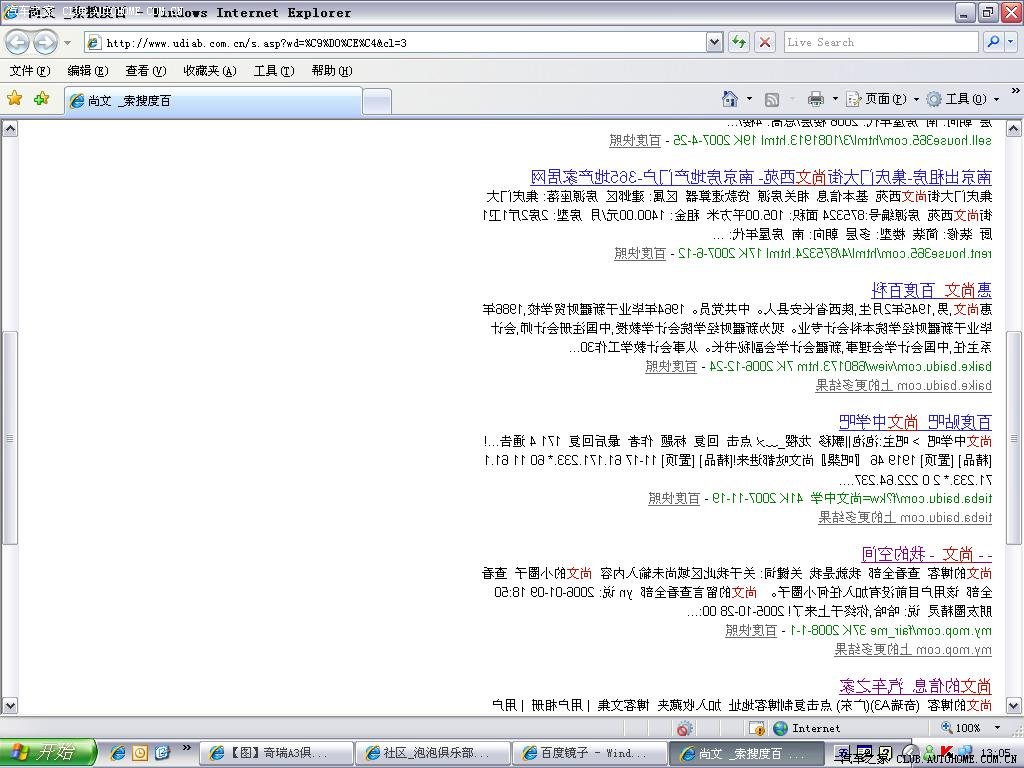Go back with the Back arrow button
The image size is (1024, 768).
pyautogui.click(x=18, y=42)
